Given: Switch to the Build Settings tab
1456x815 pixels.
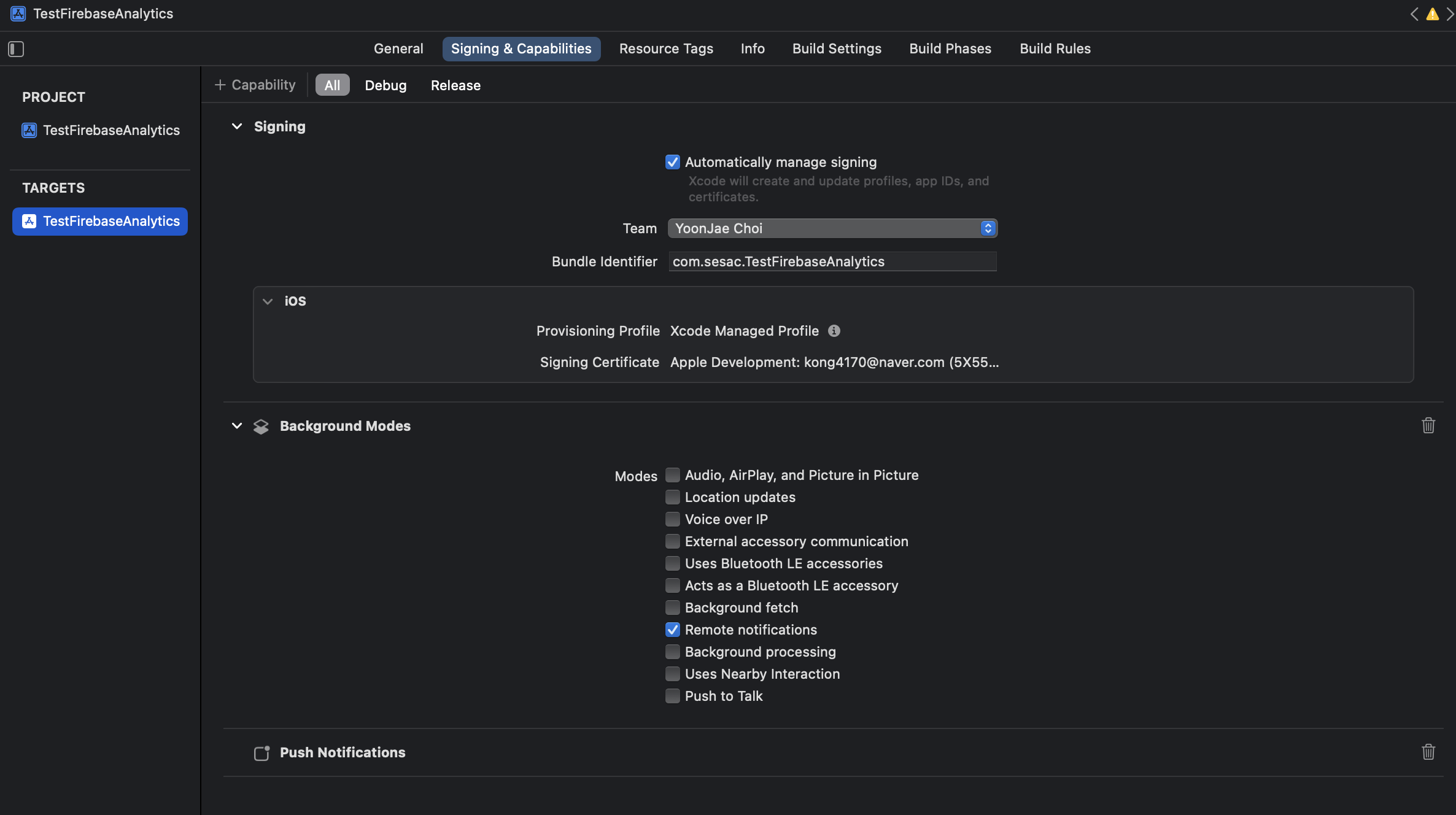Looking at the screenshot, I should [836, 48].
